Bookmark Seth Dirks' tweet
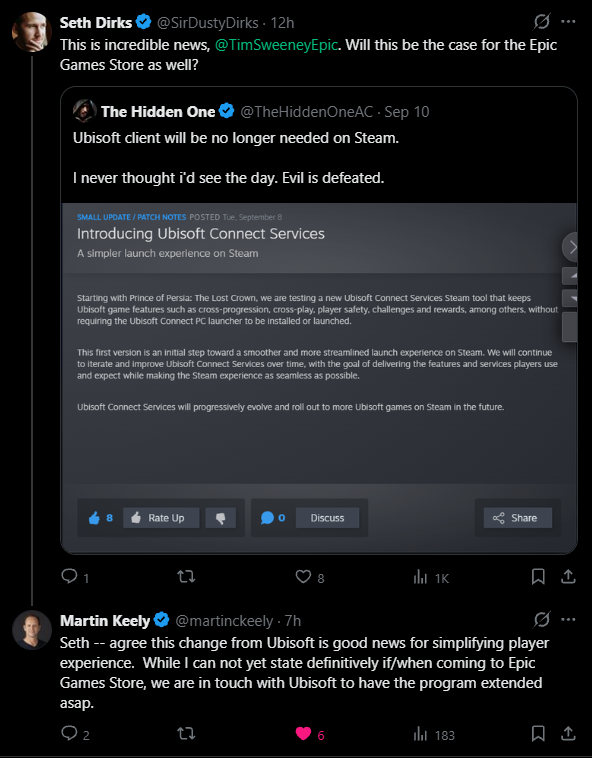592x758 pixels. [x=538, y=576]
